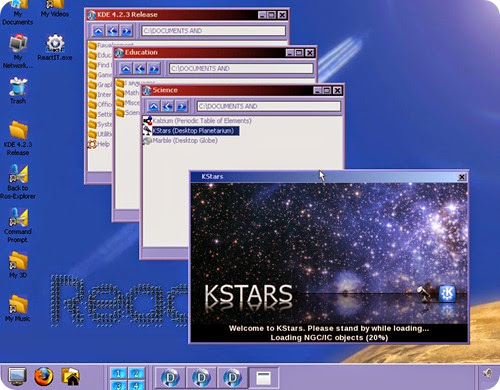Click the third D taskbar window button
500x390 pixels.
(232, 378)
